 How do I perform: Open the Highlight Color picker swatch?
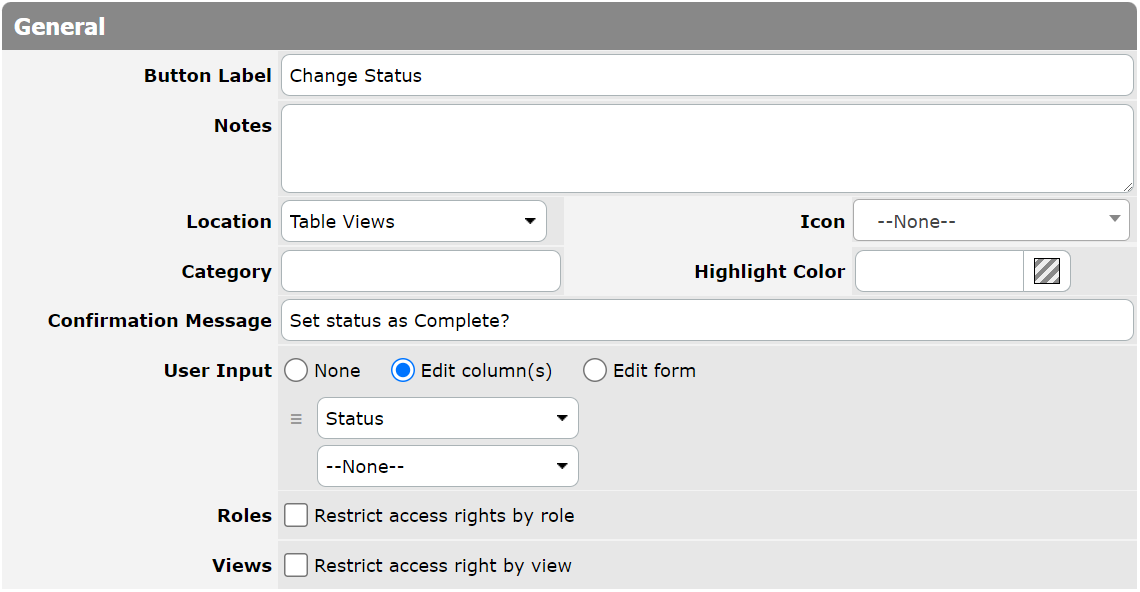click(x=1047, y=271)
